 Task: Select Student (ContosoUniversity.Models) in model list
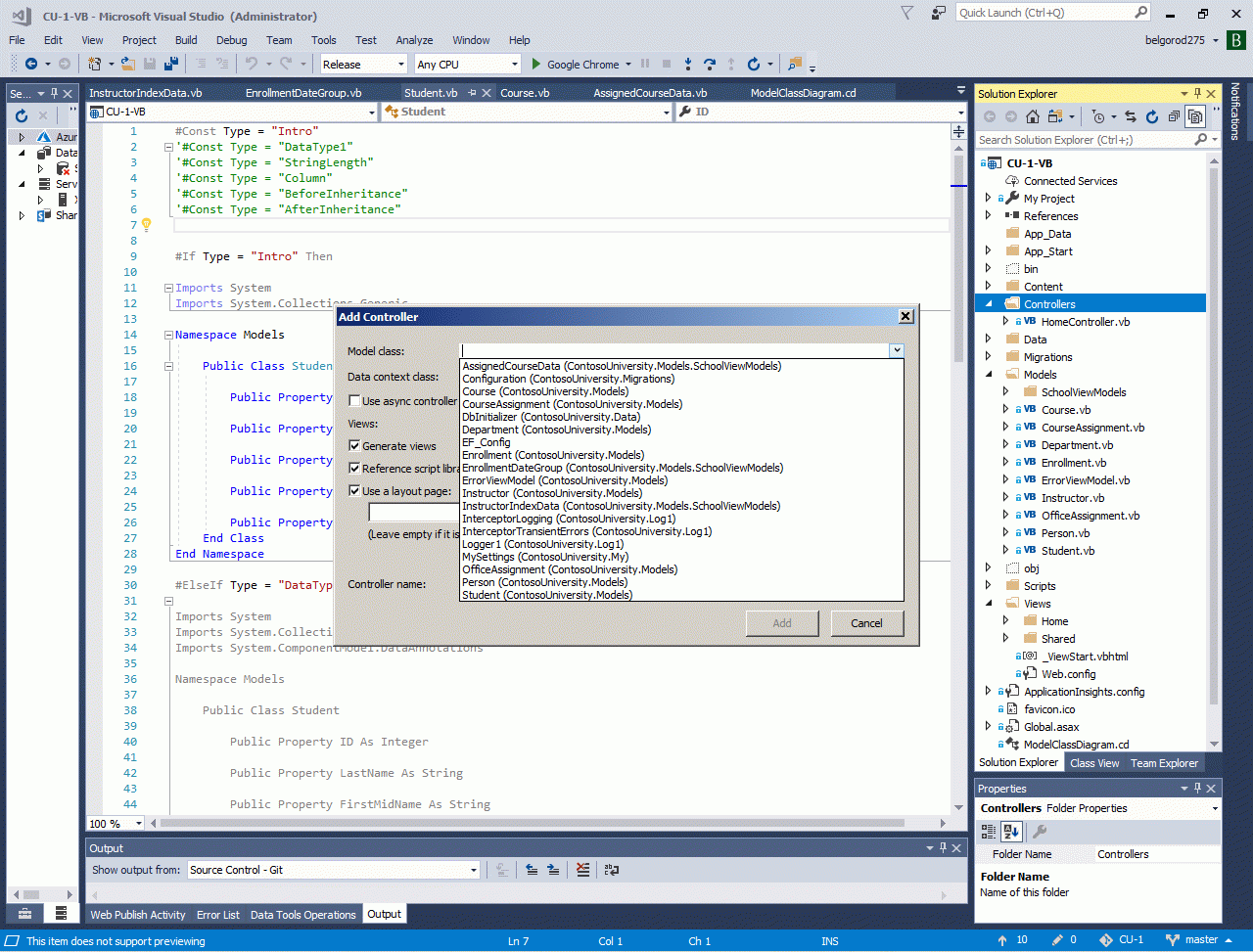tap(547, 595)
